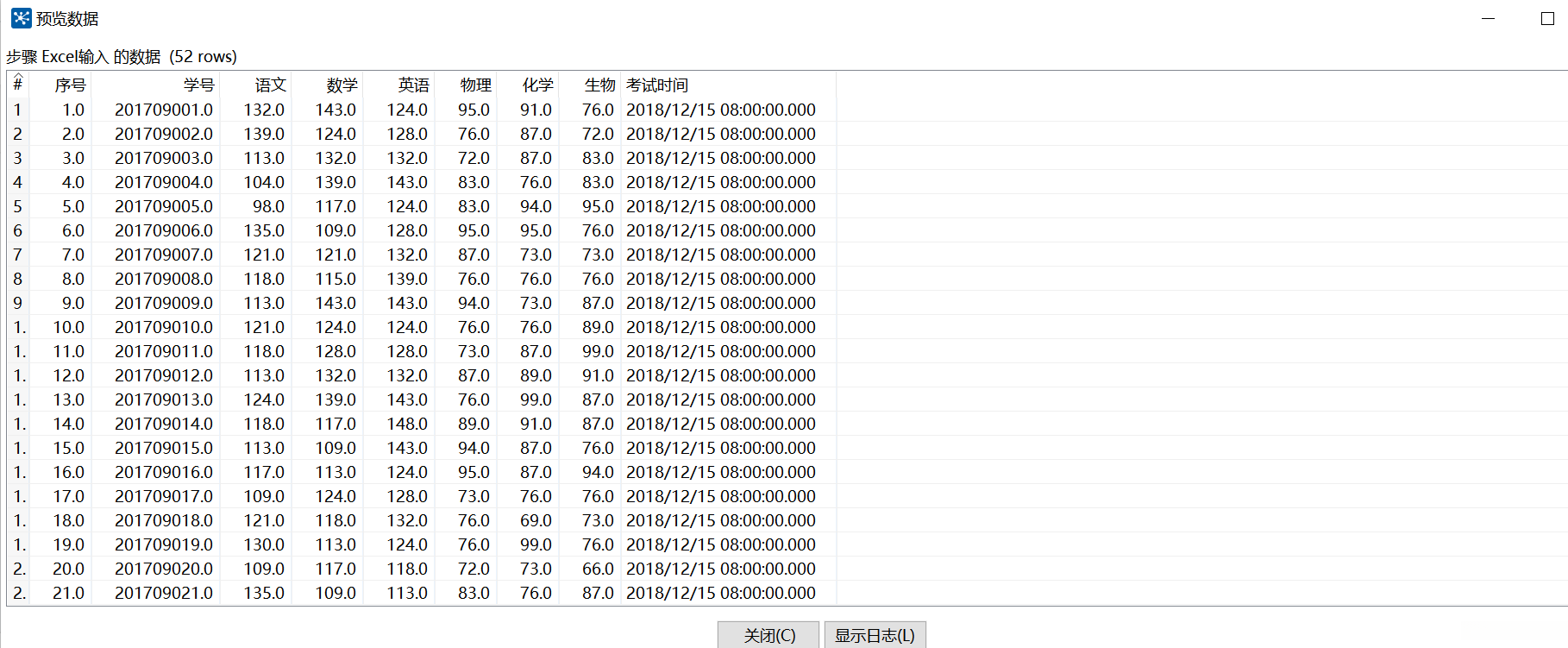
Task: Click row number 9 in # column
Action: [18, 303]
